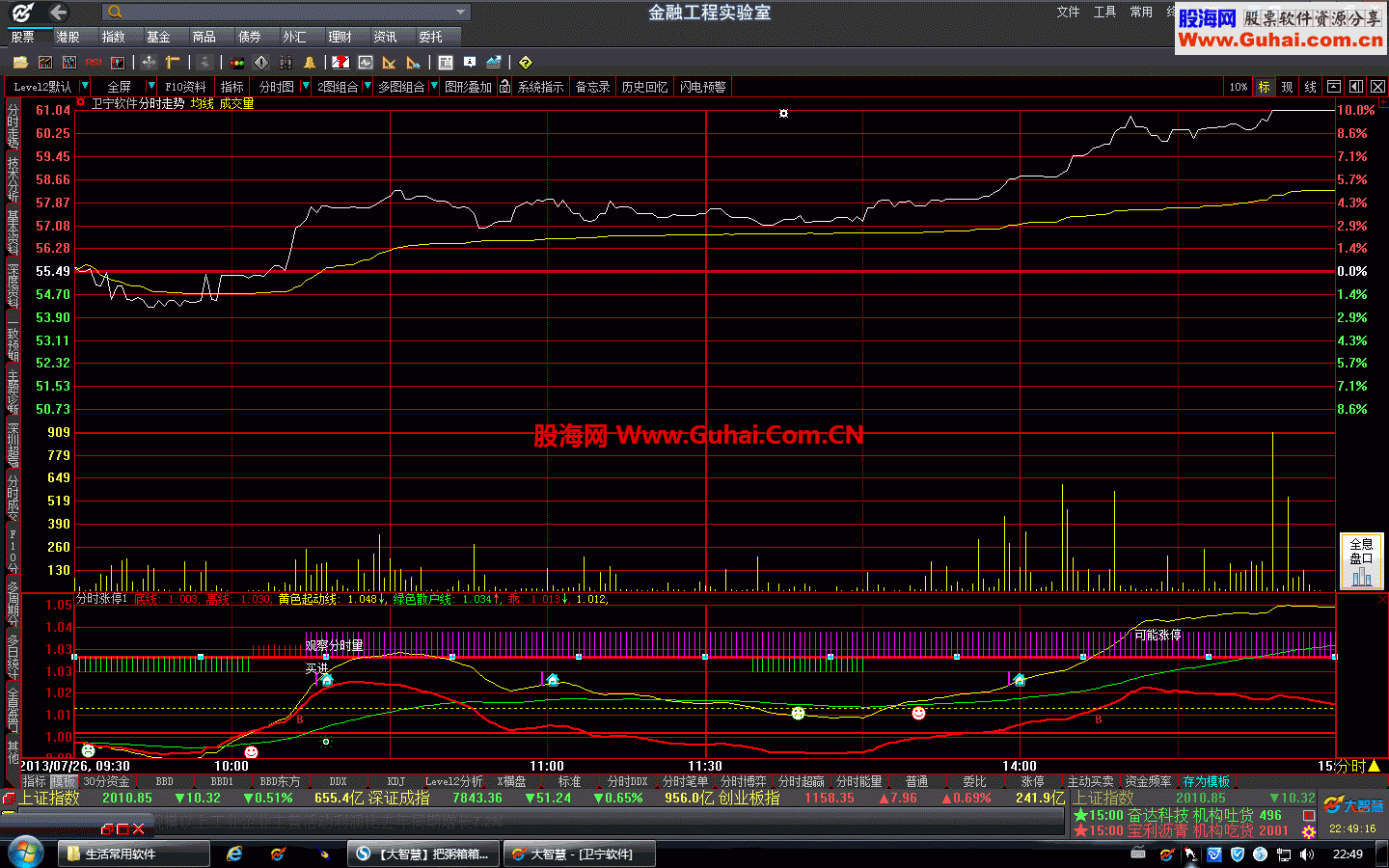Open the 生活常用软件 taskbar item

coord(134,854)
